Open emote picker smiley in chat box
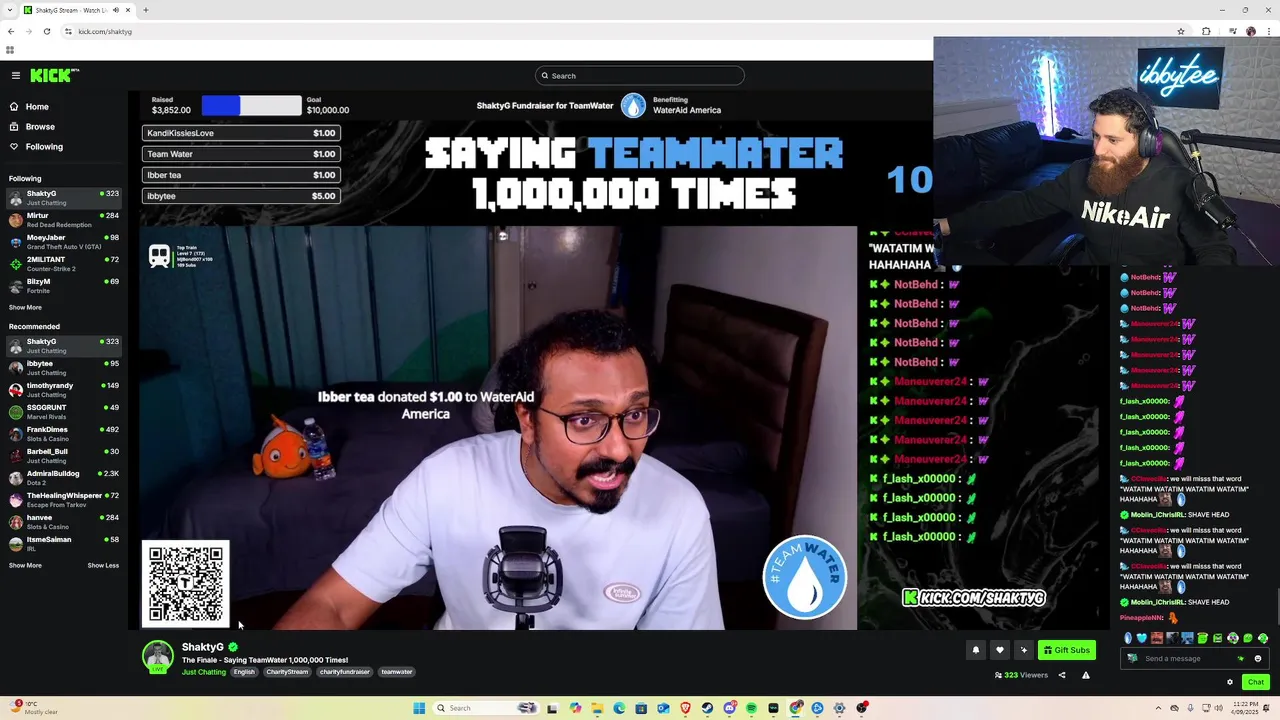 pos(1258,659)
